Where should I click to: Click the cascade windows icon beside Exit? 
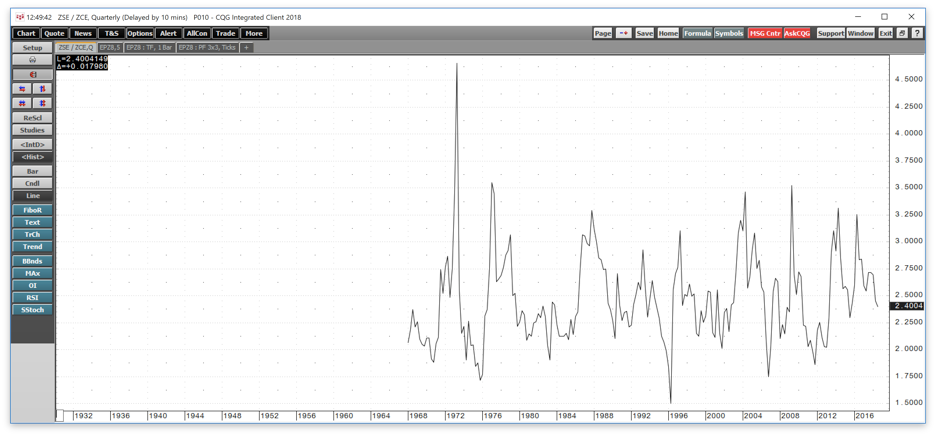(901, 33)
